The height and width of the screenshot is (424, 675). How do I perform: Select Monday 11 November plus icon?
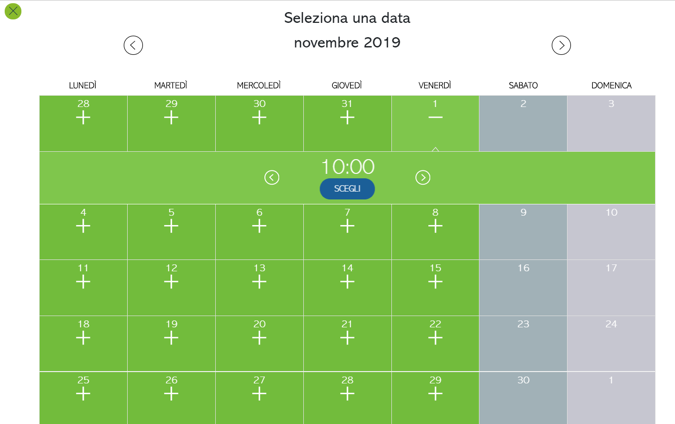(x=83, y=282)
